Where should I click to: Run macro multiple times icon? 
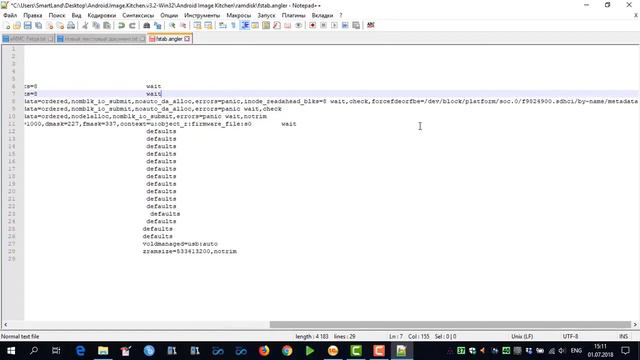click(345, 25)
